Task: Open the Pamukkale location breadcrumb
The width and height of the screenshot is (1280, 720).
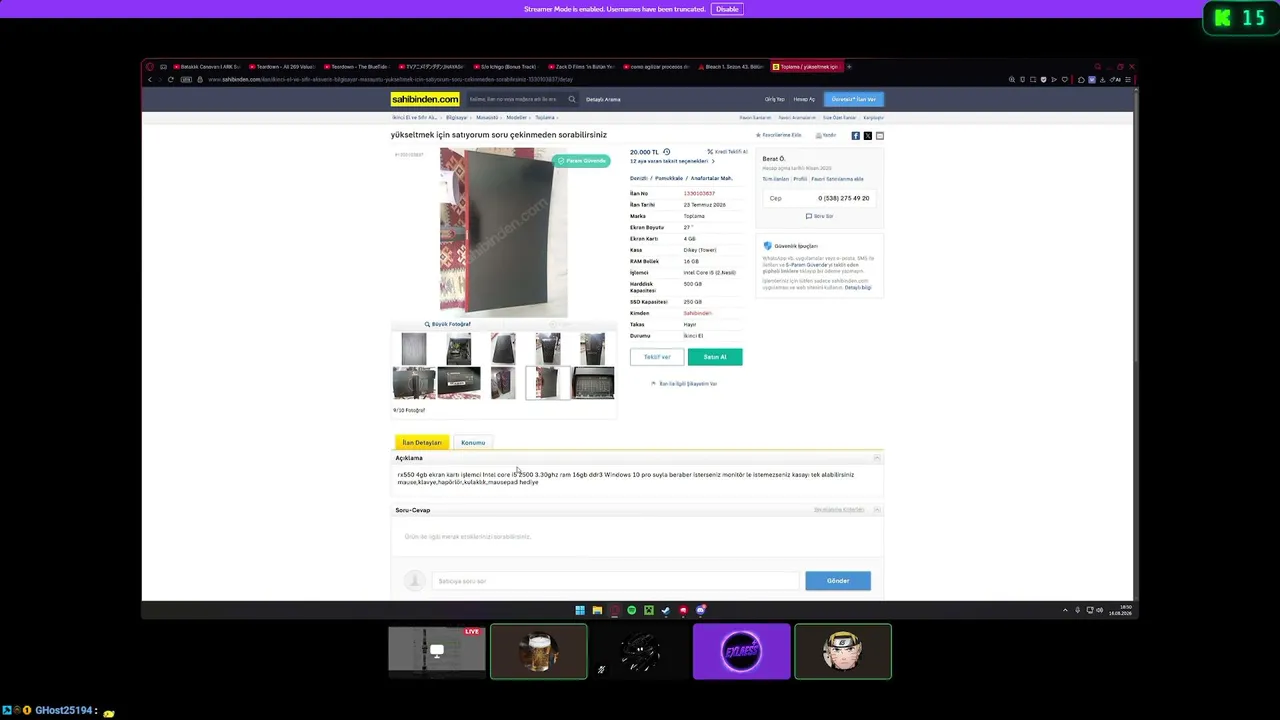Action: click(x=669, y=178)
